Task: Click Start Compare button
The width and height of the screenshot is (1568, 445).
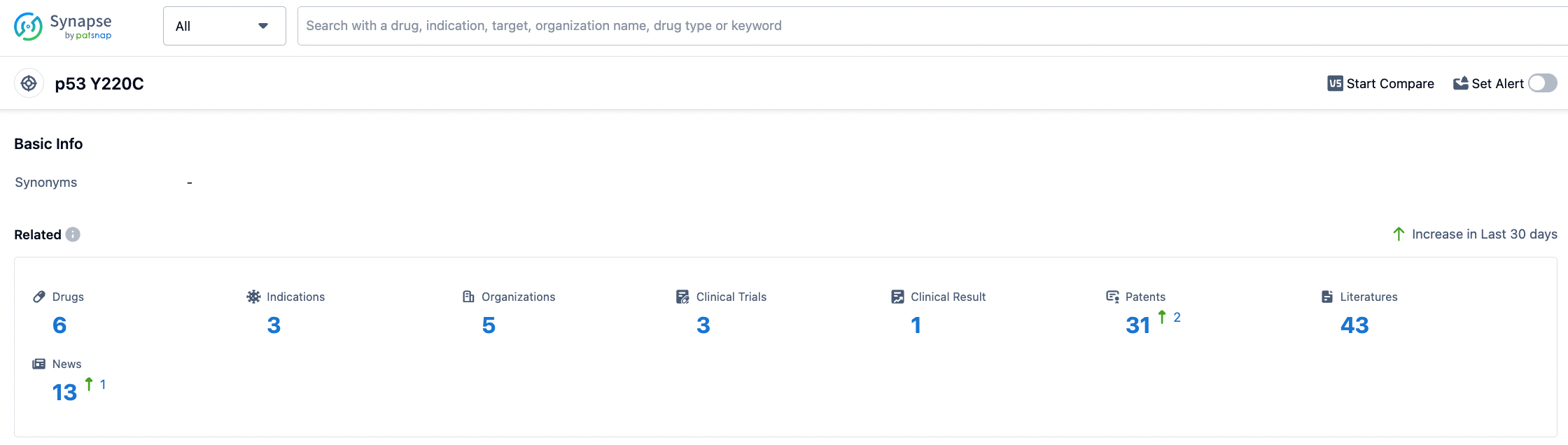Action: point(1380,84)
